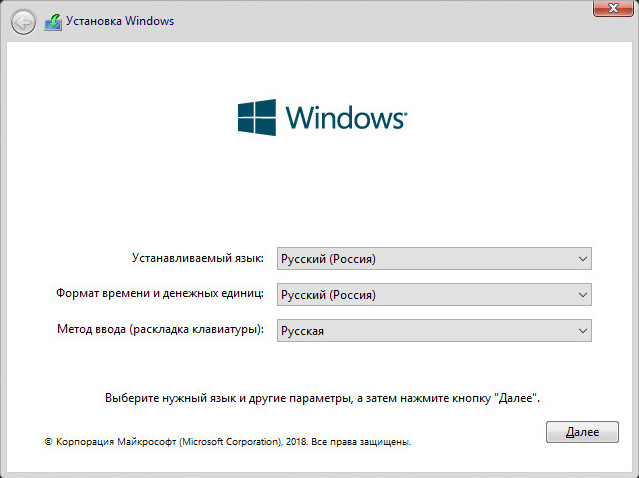
Task: Click the Все права защищены text
Action: click(361, 442)
